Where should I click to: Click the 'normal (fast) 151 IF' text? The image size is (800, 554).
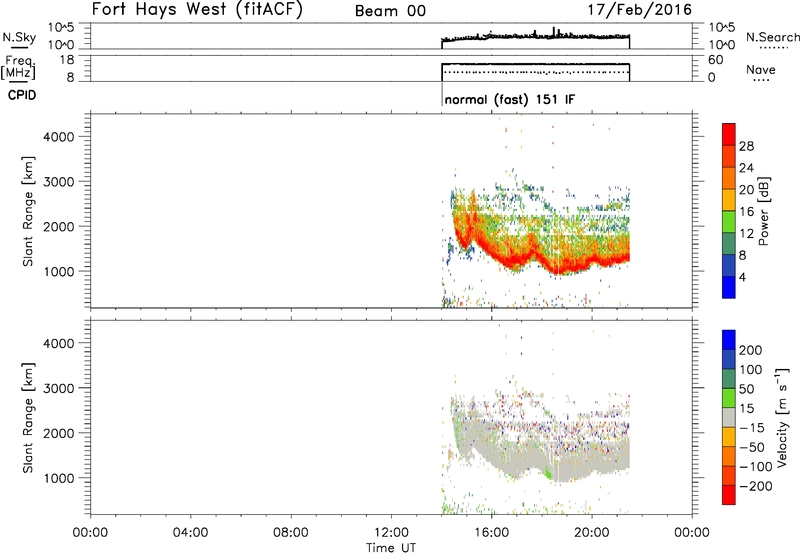[510, 99]
